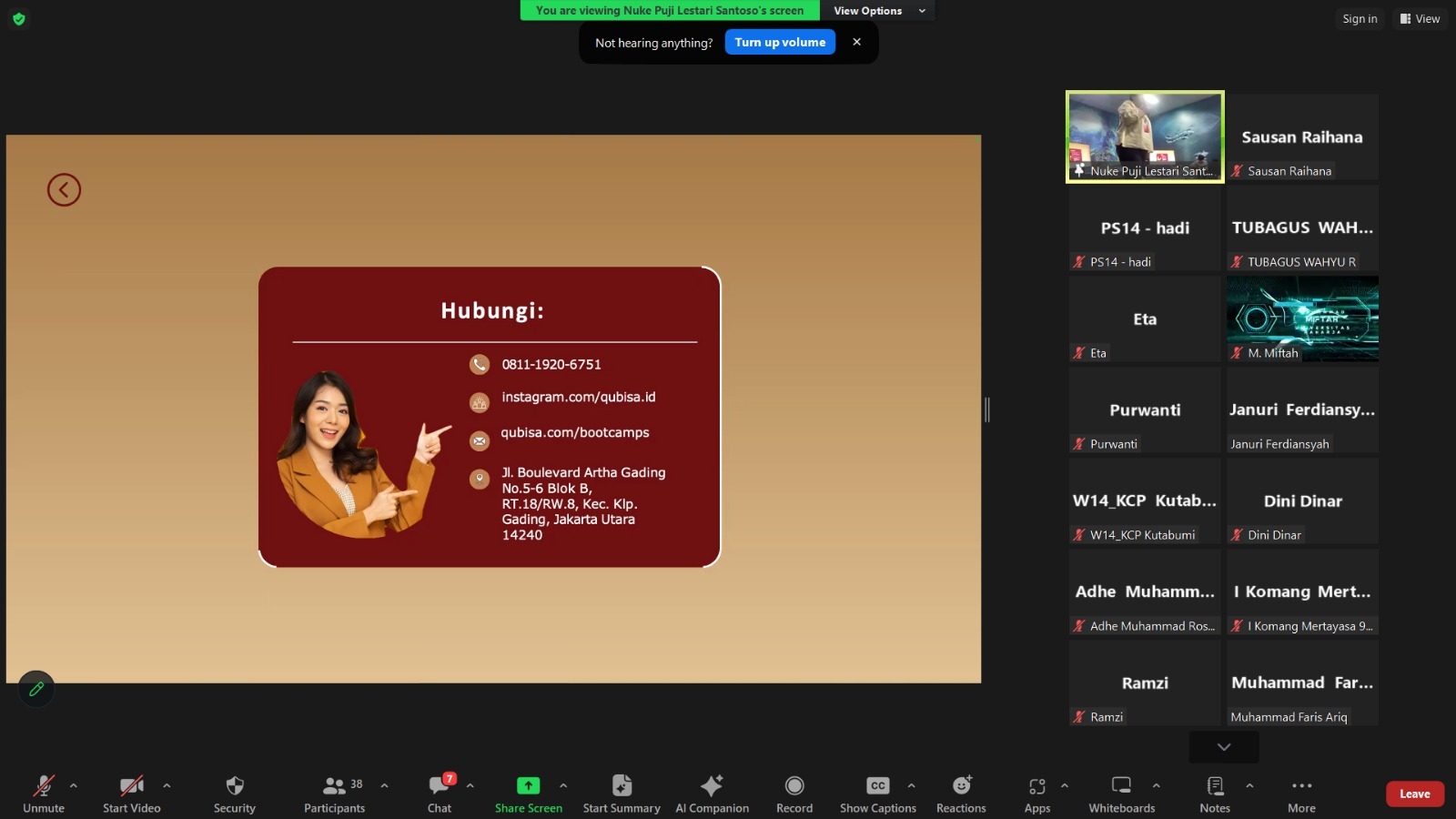Viewport: 1456px width, 819px height.
Task: Open Reactions smiley icon
Action: [x=962, y=785]
